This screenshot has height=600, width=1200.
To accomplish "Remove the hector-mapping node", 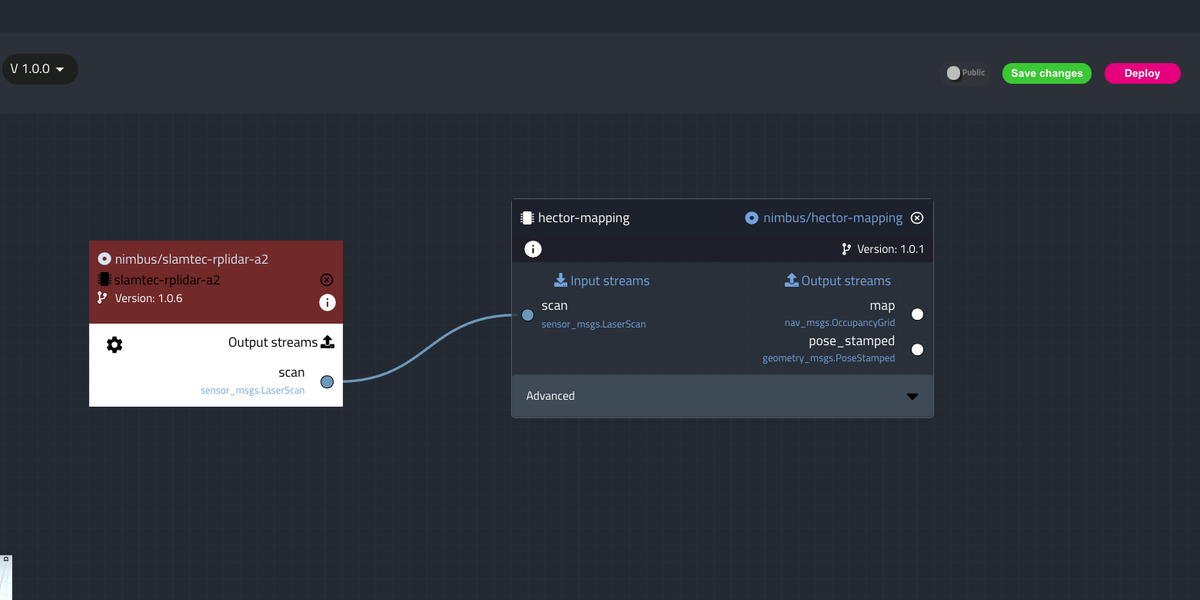I will point(917,217).
